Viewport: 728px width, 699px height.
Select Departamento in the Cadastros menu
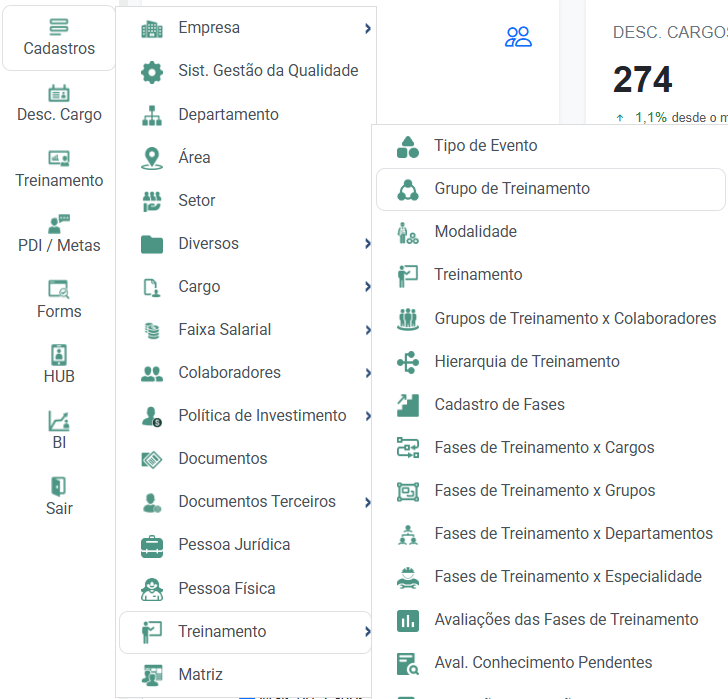(x=228, y=115)
